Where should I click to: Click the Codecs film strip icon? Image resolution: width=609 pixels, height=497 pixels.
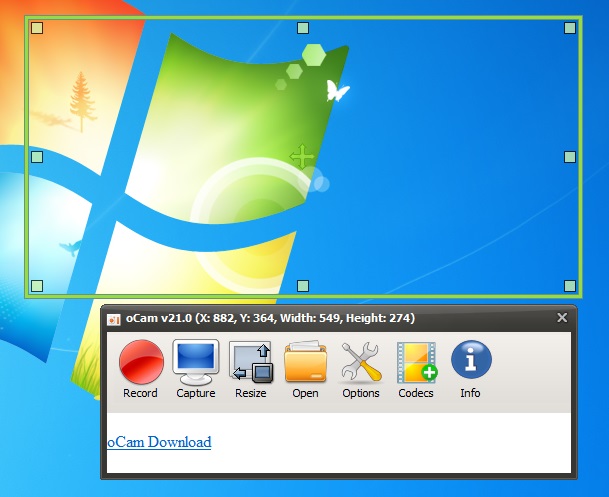[416, 362]
